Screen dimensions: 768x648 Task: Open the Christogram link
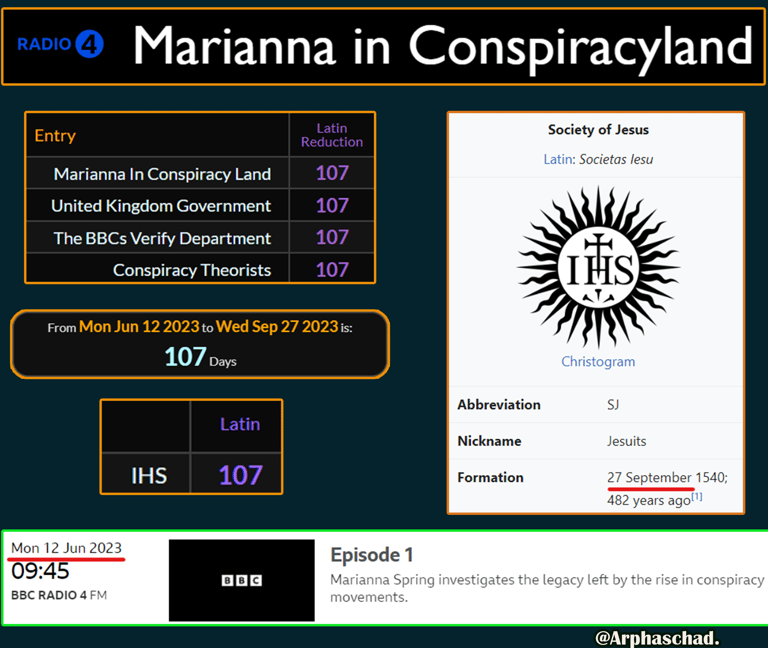(x=598, y=361)
